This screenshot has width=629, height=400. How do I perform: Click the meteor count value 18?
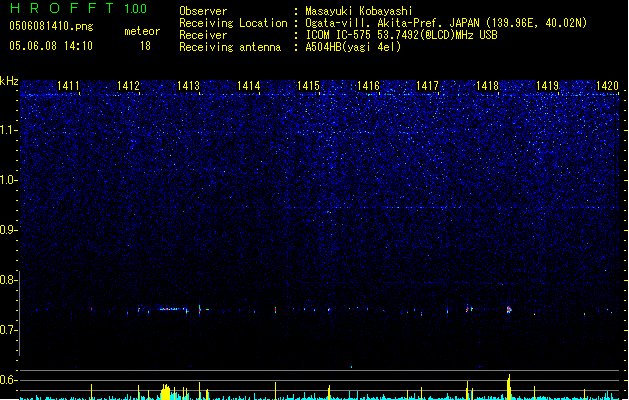(x=145, y=46)
